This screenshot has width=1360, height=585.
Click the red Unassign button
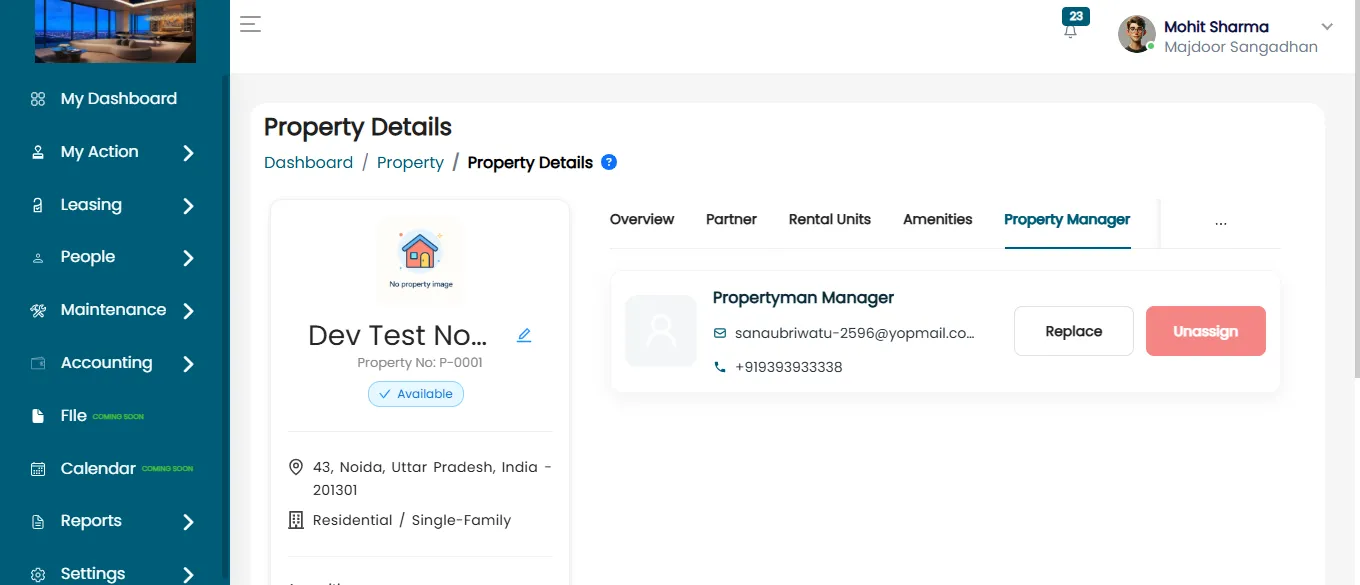click(1206, 331)
